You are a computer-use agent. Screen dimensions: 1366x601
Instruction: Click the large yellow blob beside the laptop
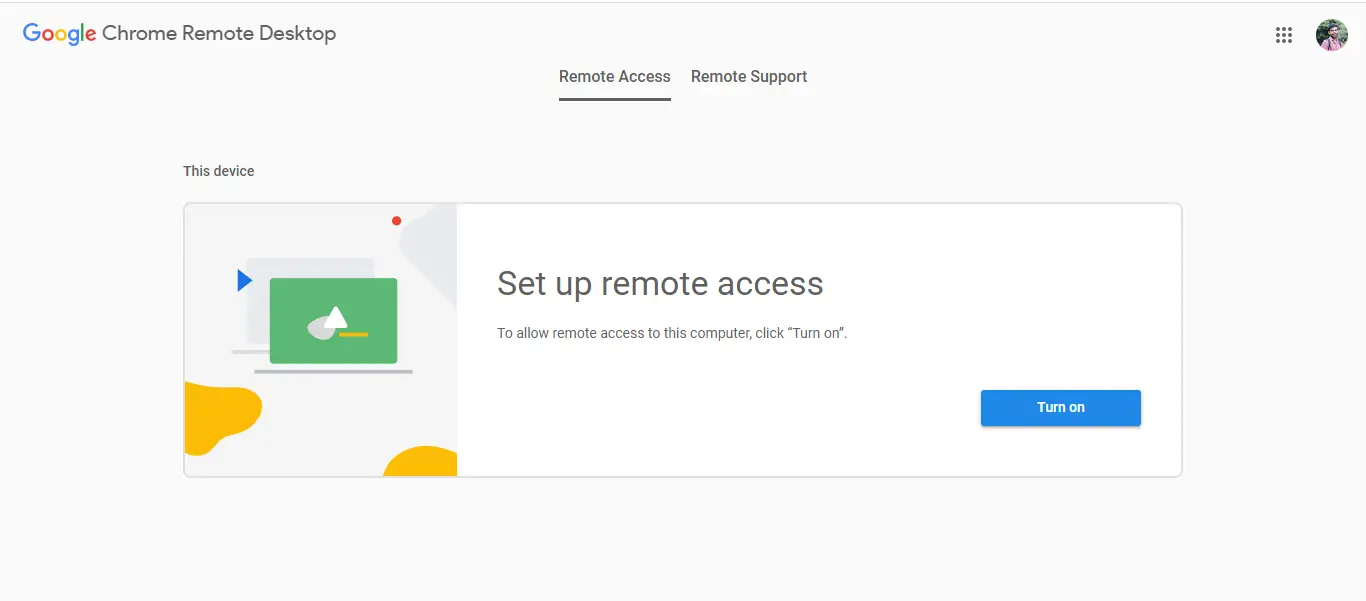tap(220, 418)
